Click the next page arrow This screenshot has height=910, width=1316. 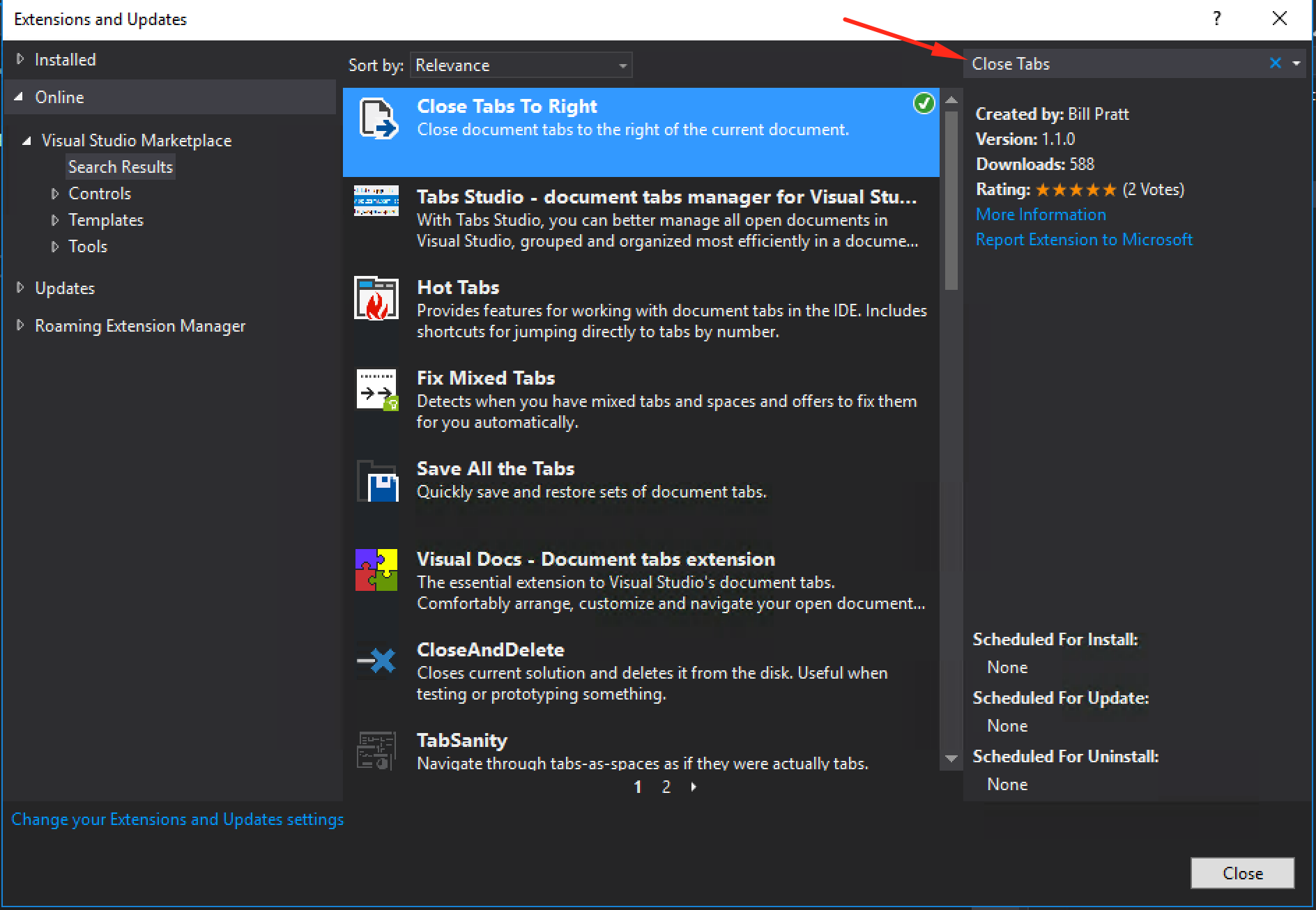pyautogui.click(x=694, y=787)
